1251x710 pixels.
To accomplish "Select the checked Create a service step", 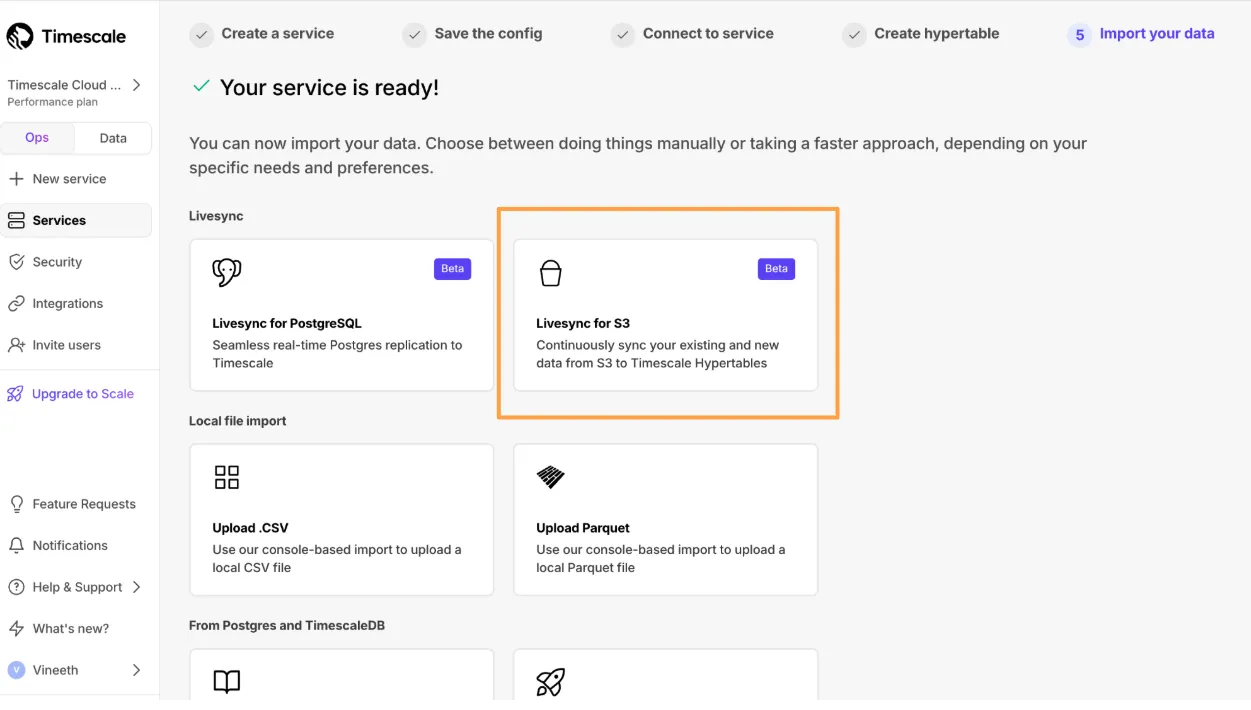I will (x=262, y=34).
